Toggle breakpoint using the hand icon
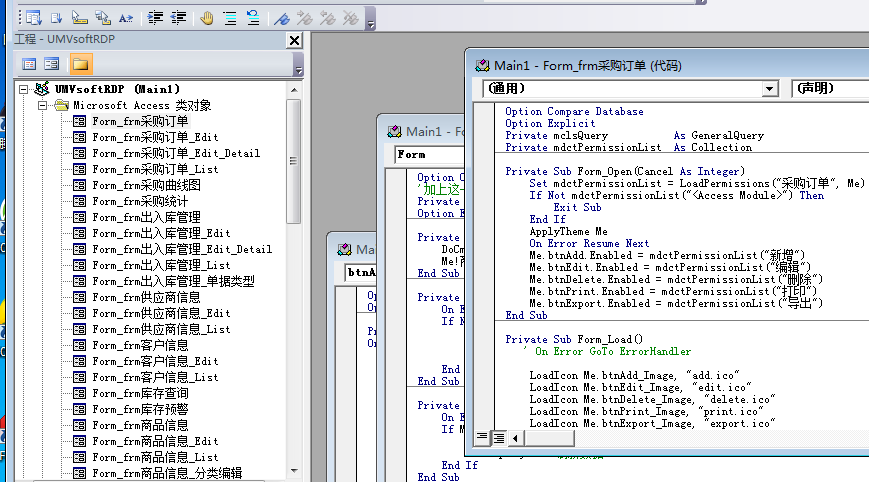The height and width of the screenshot is (482, 869). (207, 18)
